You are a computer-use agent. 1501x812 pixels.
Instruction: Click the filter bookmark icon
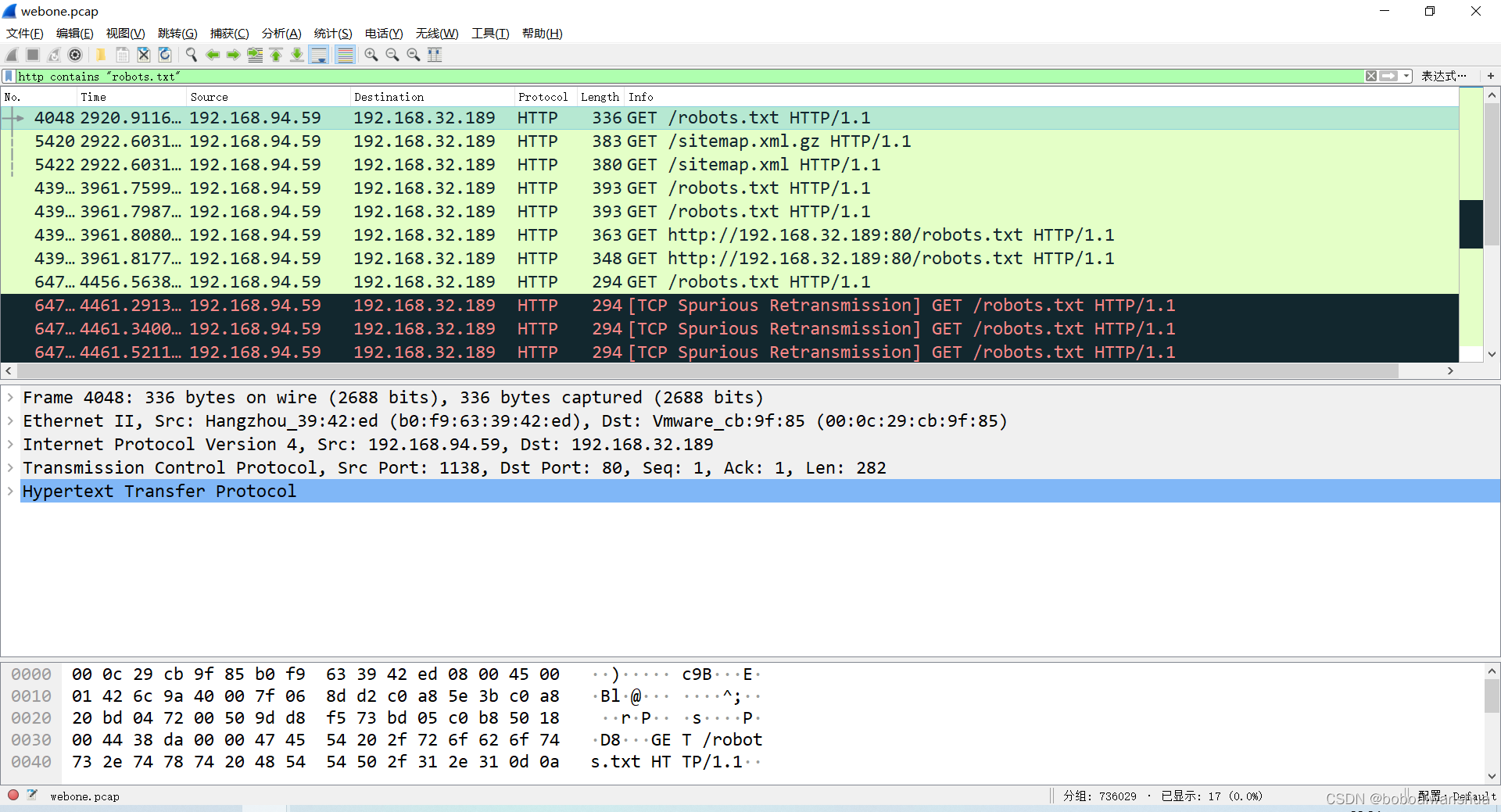(9, 76)
